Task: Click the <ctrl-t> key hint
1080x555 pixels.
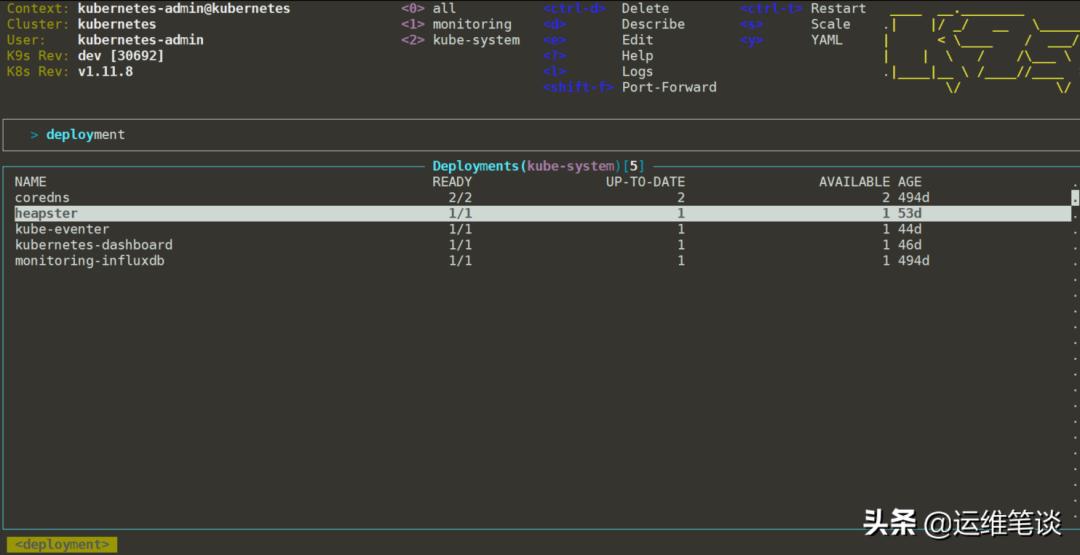Action: 771,9
